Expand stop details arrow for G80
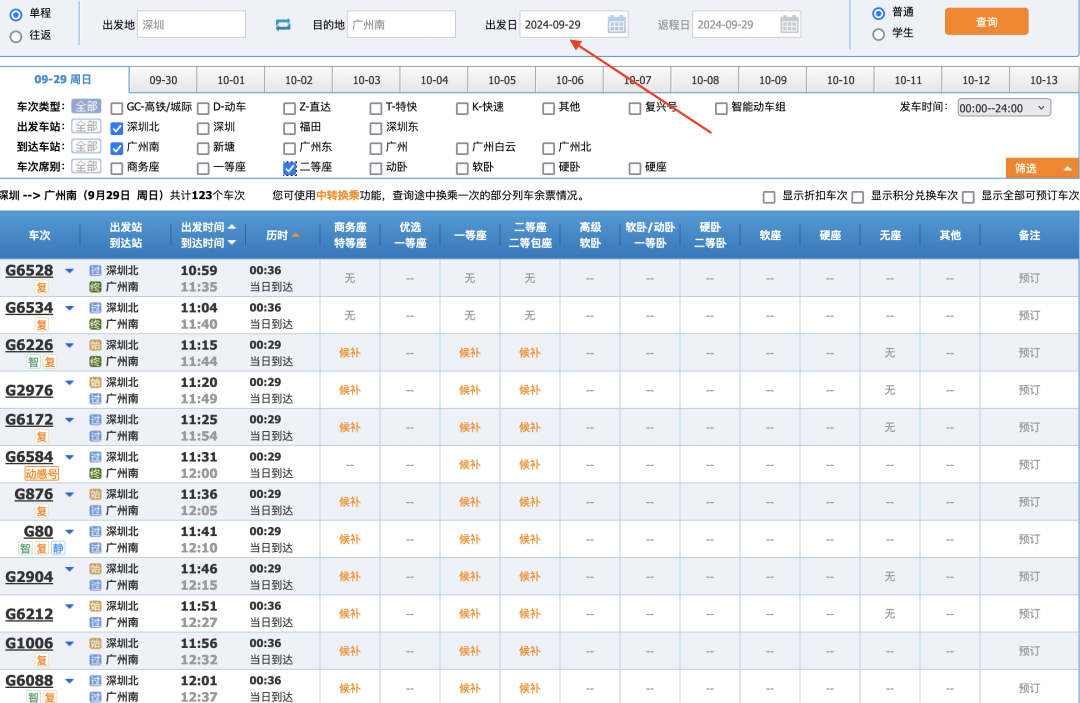The height and width of the screenshot is (703, 1080). 70,532
